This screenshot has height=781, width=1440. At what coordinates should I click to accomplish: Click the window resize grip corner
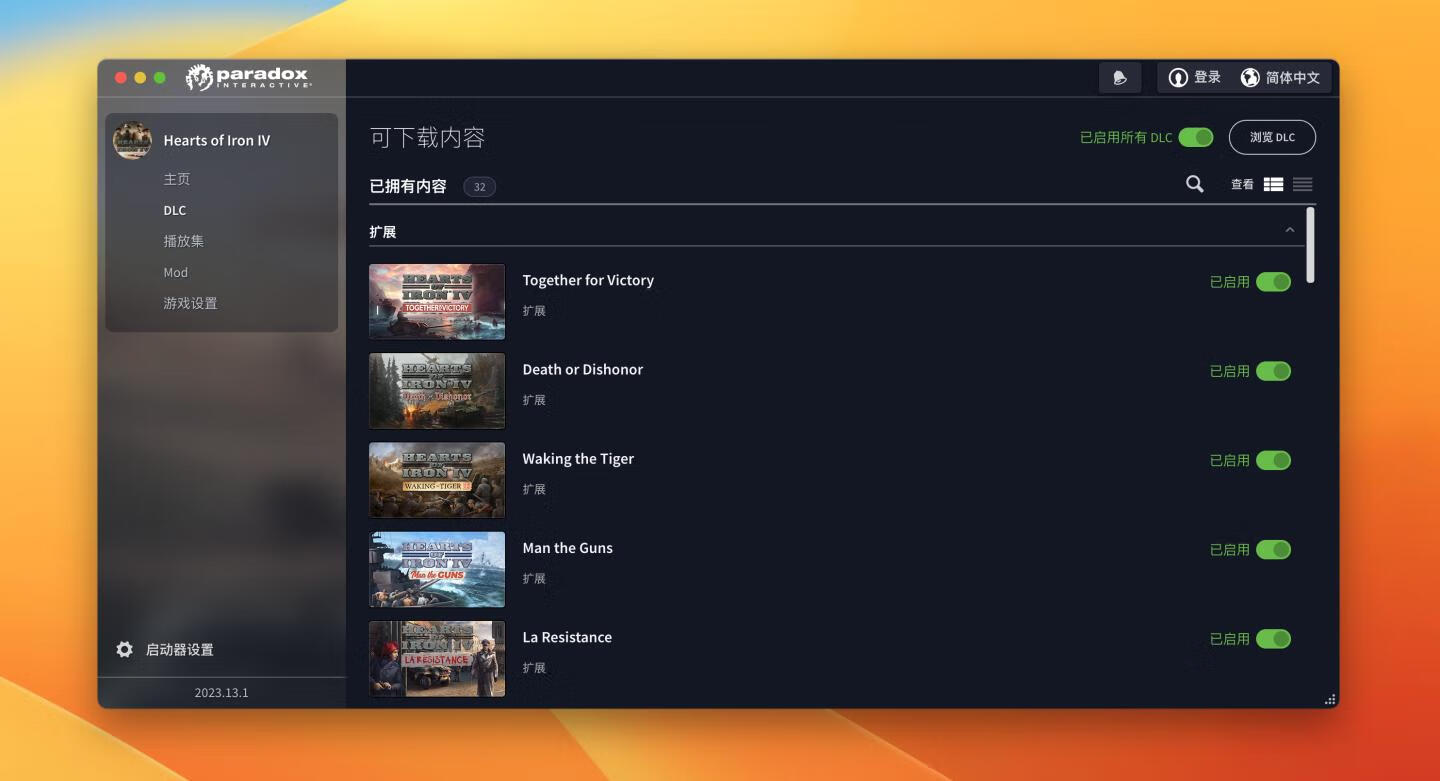(1330, 700)
